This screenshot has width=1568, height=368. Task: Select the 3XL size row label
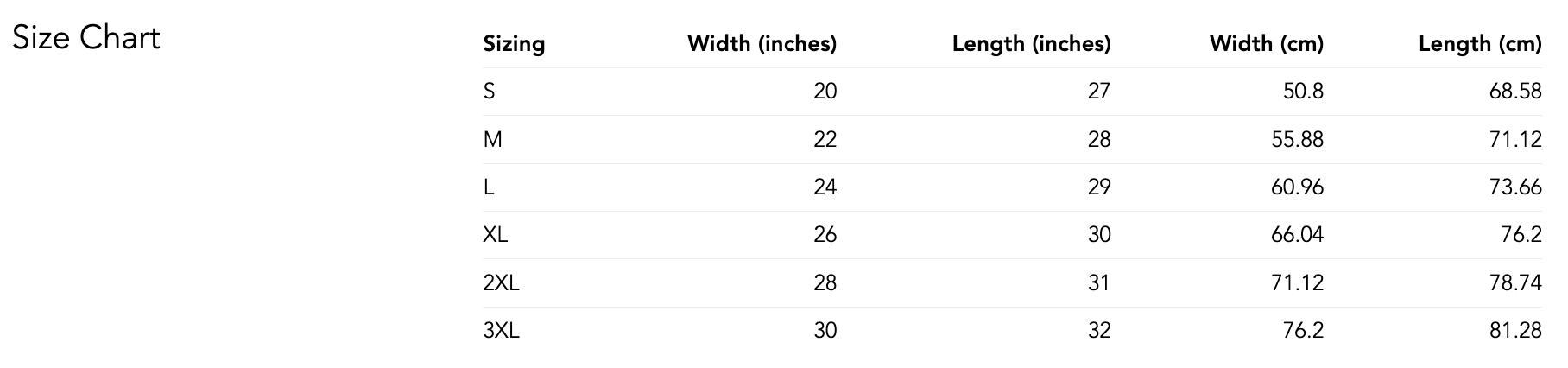501,330
